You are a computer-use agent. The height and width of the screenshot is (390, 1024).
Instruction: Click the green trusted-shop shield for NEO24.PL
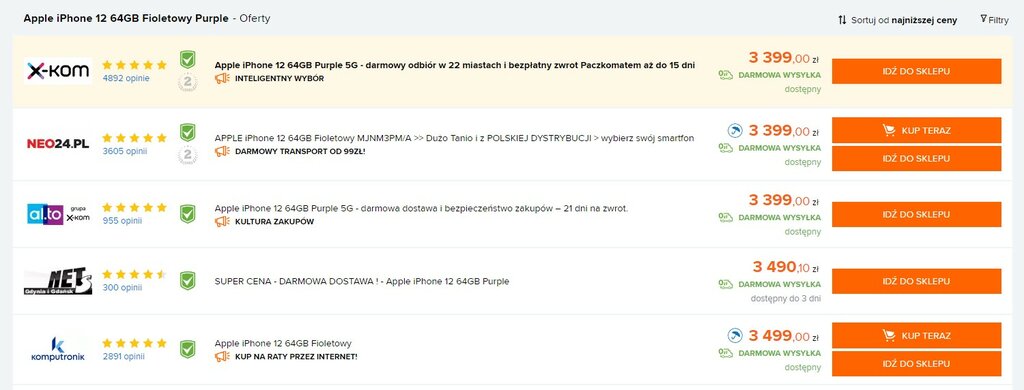187,133
